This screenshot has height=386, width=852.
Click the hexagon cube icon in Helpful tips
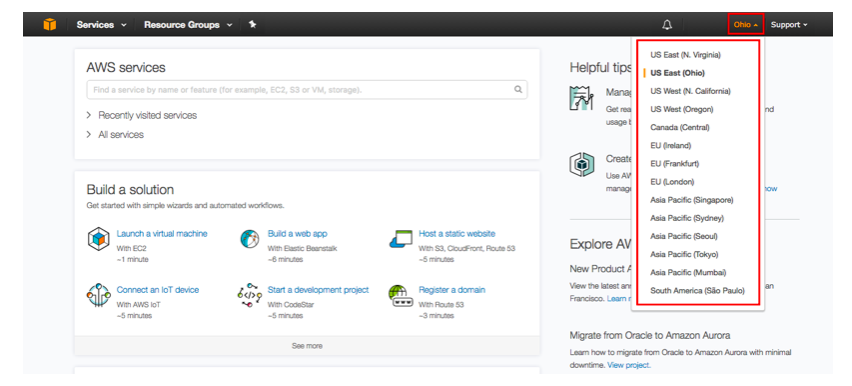pos(581,165)
